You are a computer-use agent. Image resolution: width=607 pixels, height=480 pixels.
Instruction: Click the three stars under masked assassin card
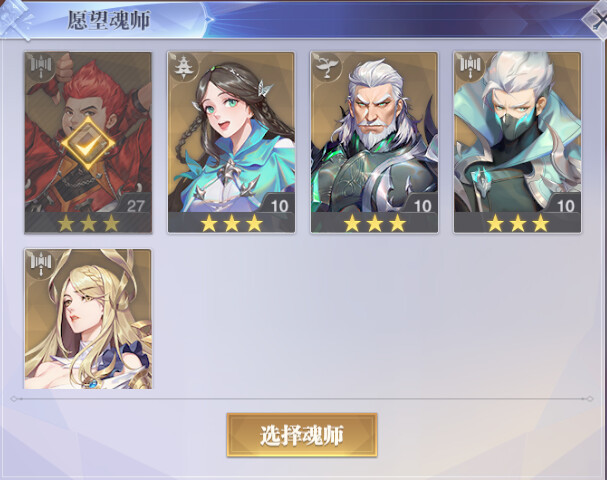tap(518, 223)
